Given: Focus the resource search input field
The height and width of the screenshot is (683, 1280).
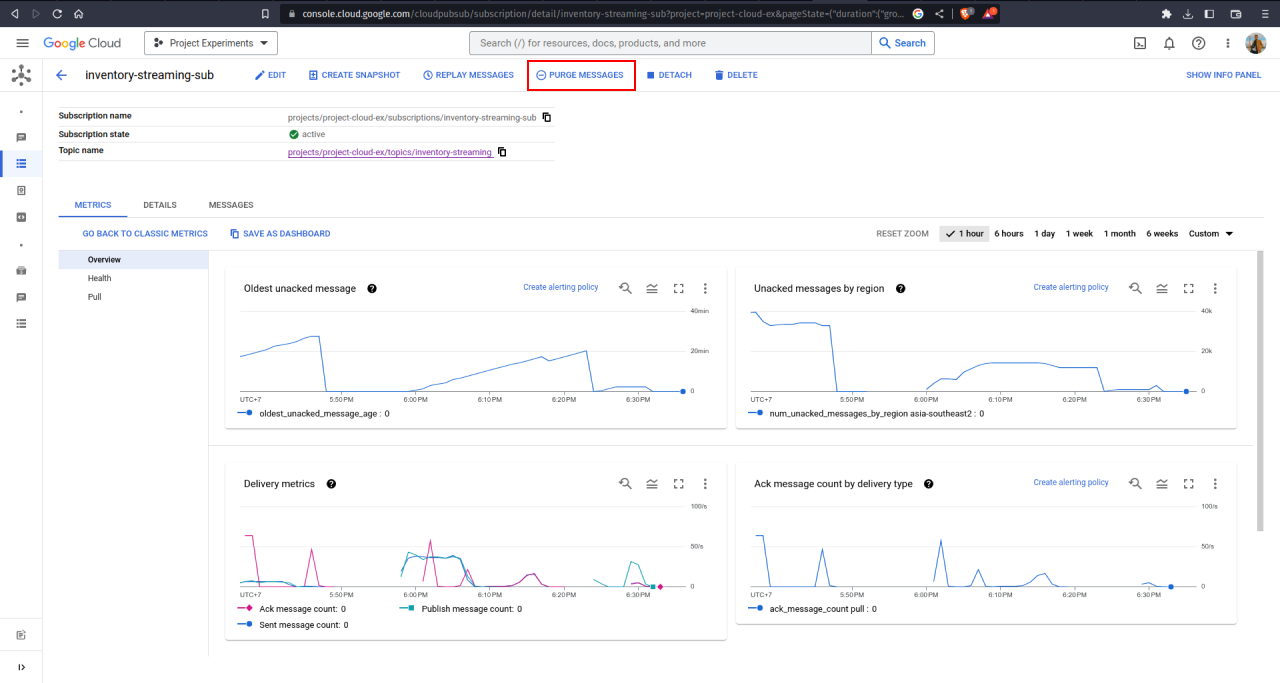Looking at the screenshot, I should pyautogui.click(x=670, y=43).
